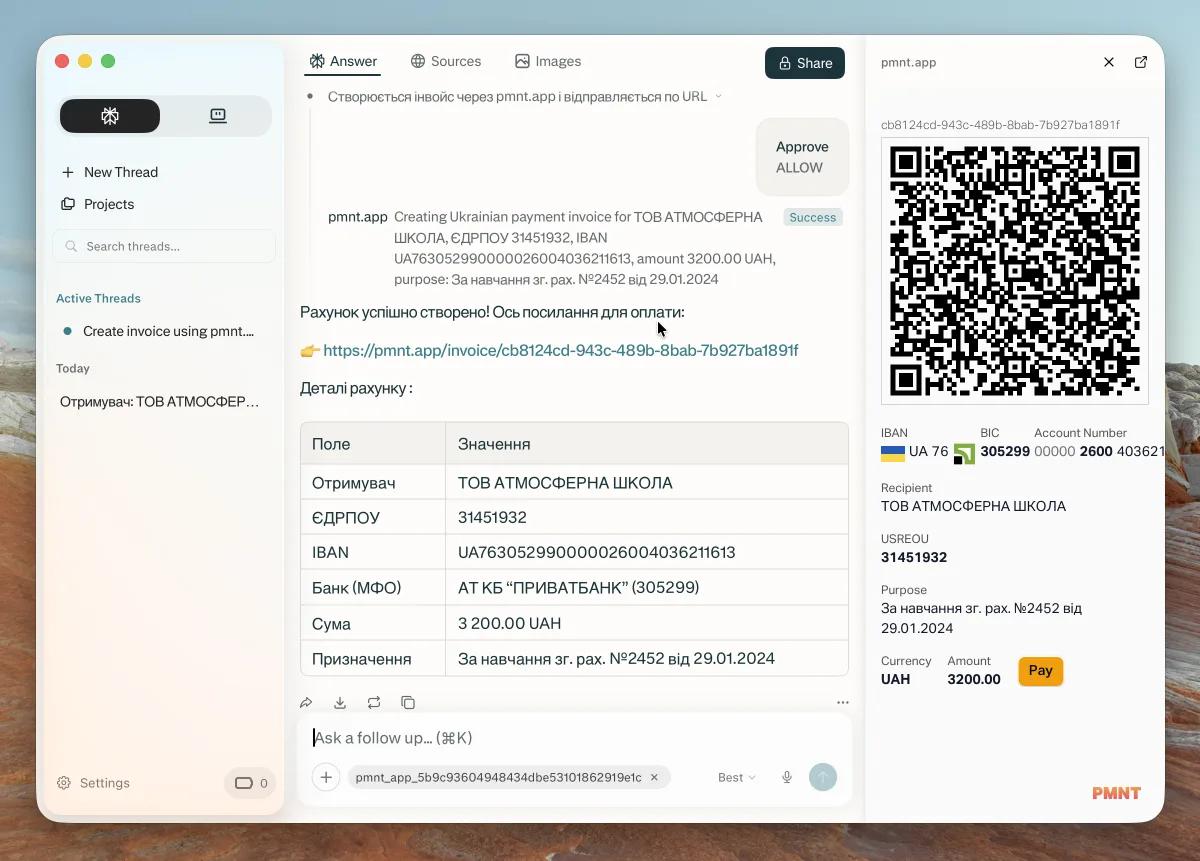Expand the 'Створюється інвойс' step chevron

coord(718,97)
